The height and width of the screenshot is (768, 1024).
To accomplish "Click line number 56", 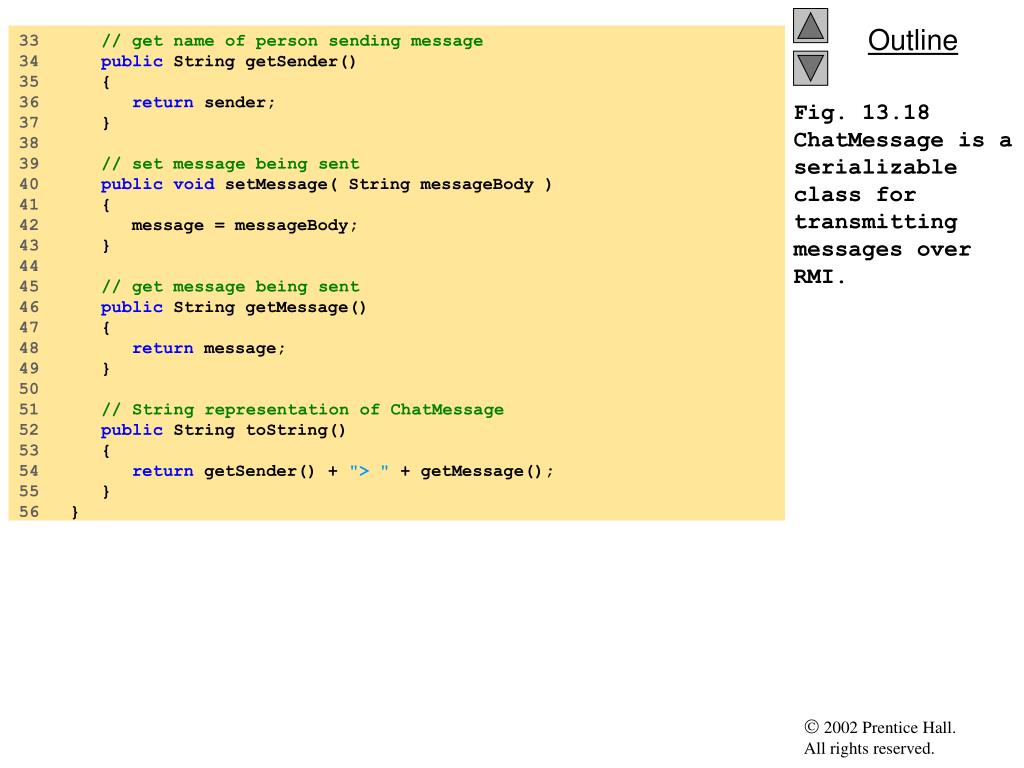I will tap(29, 511).
